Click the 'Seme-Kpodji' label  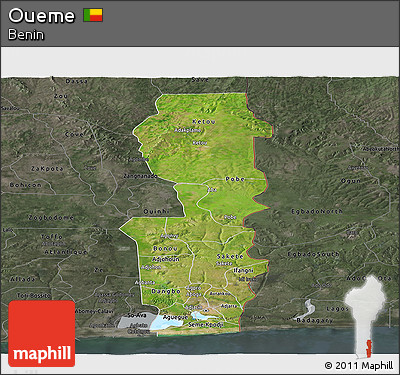[206, 324]
